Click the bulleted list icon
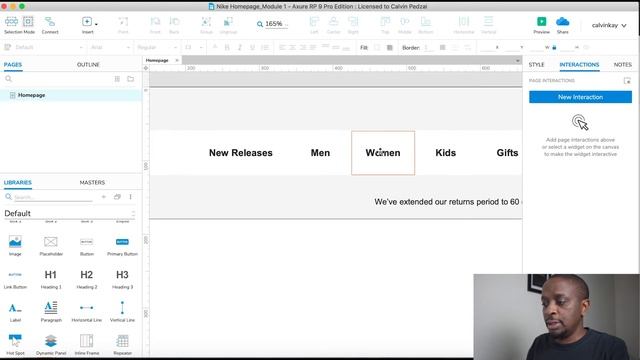The width and height of the screenshot is (640, 360). (x=265, y=48)
